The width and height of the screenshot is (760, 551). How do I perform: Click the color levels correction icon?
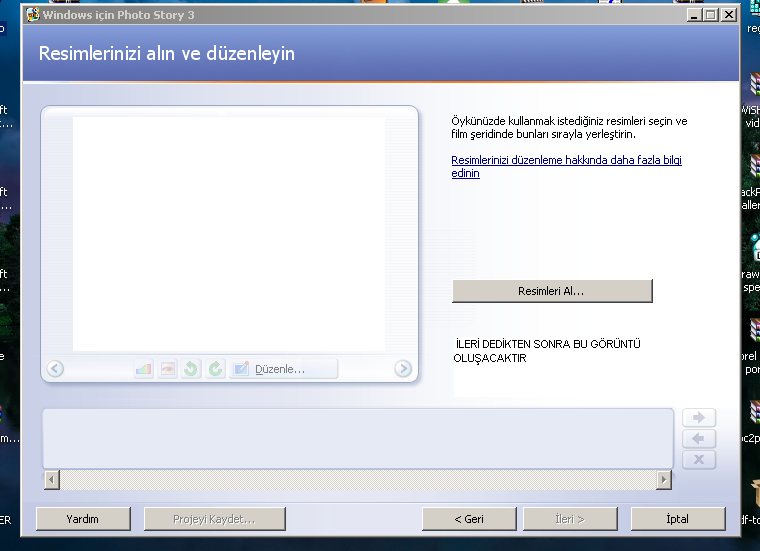click(143, 369)
